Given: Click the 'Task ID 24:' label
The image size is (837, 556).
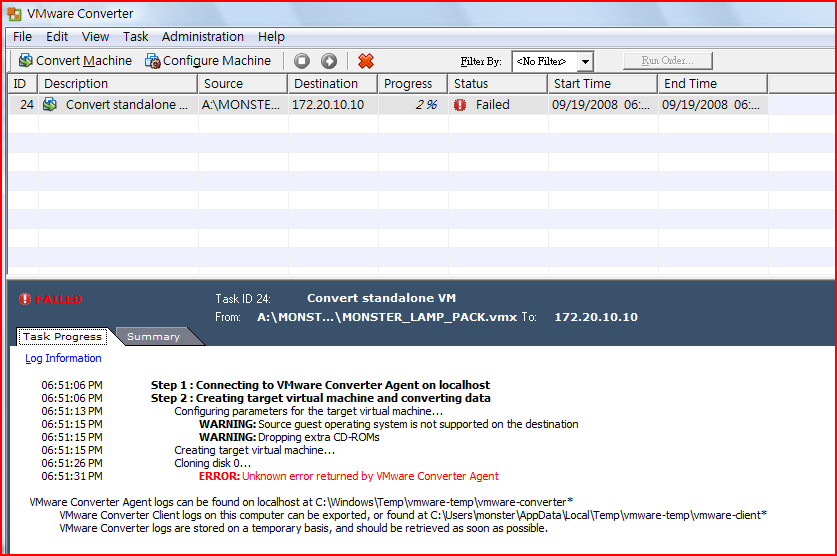Looking at the screenshot, I should pyautogui.click(x=243, y=299).
